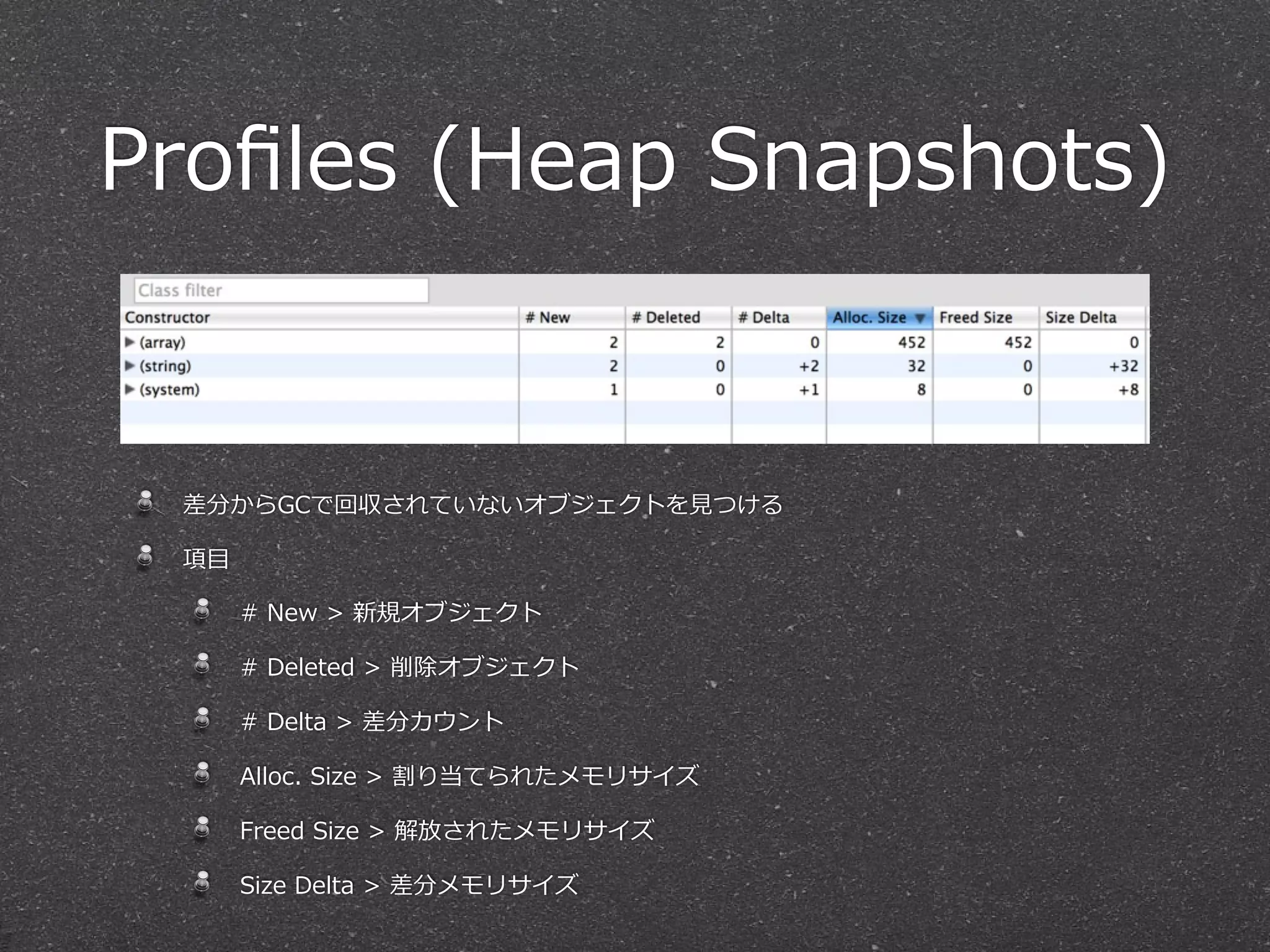
Task: Click the bullet line starting '差分からGCで回収'
Action: 482,504
